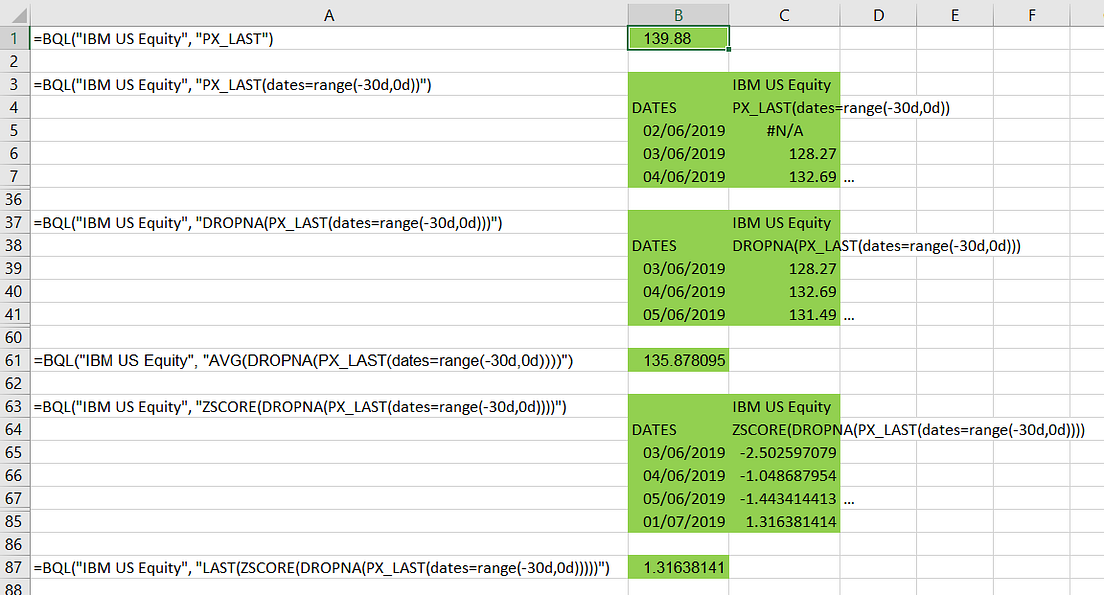Viewport: 1104px width, 595px height.
Task: Select the zscore value -2.502597079
Action: (784, 452)
